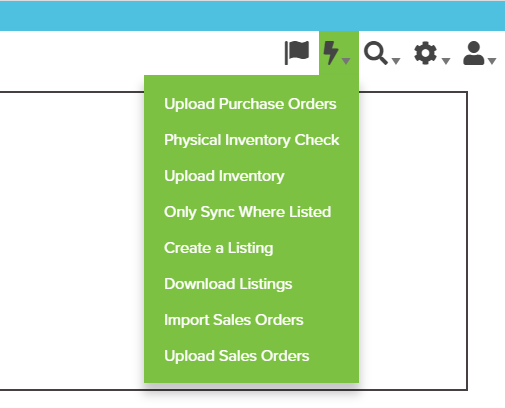Click the blue header banner
Image resolution: width=505 pixels, height=408 pixels.
pyautogui.click(x=252, y=16)
